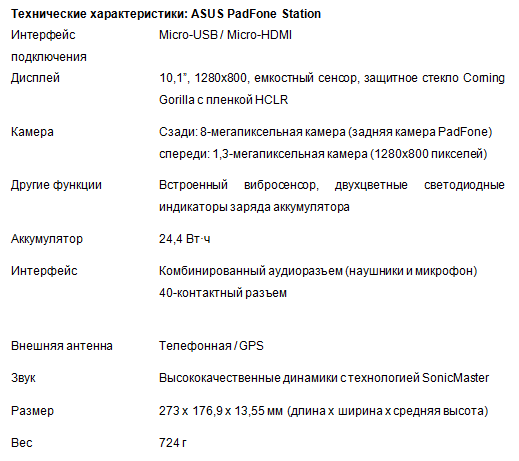Click the Телефонная / GPS value

coord(211,346)
